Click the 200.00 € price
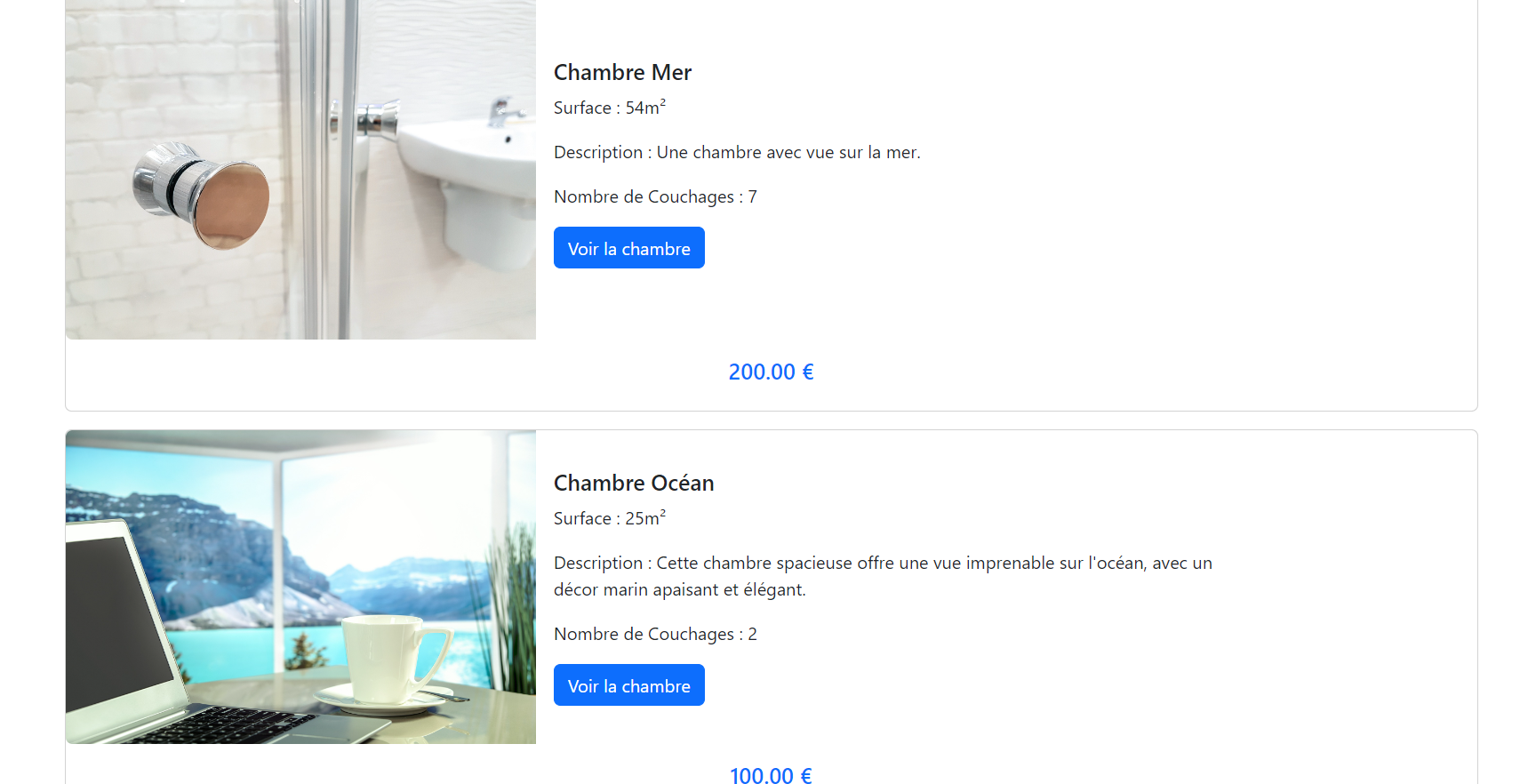The height and width of the screenshot is (784, 1520). point(771,372)
